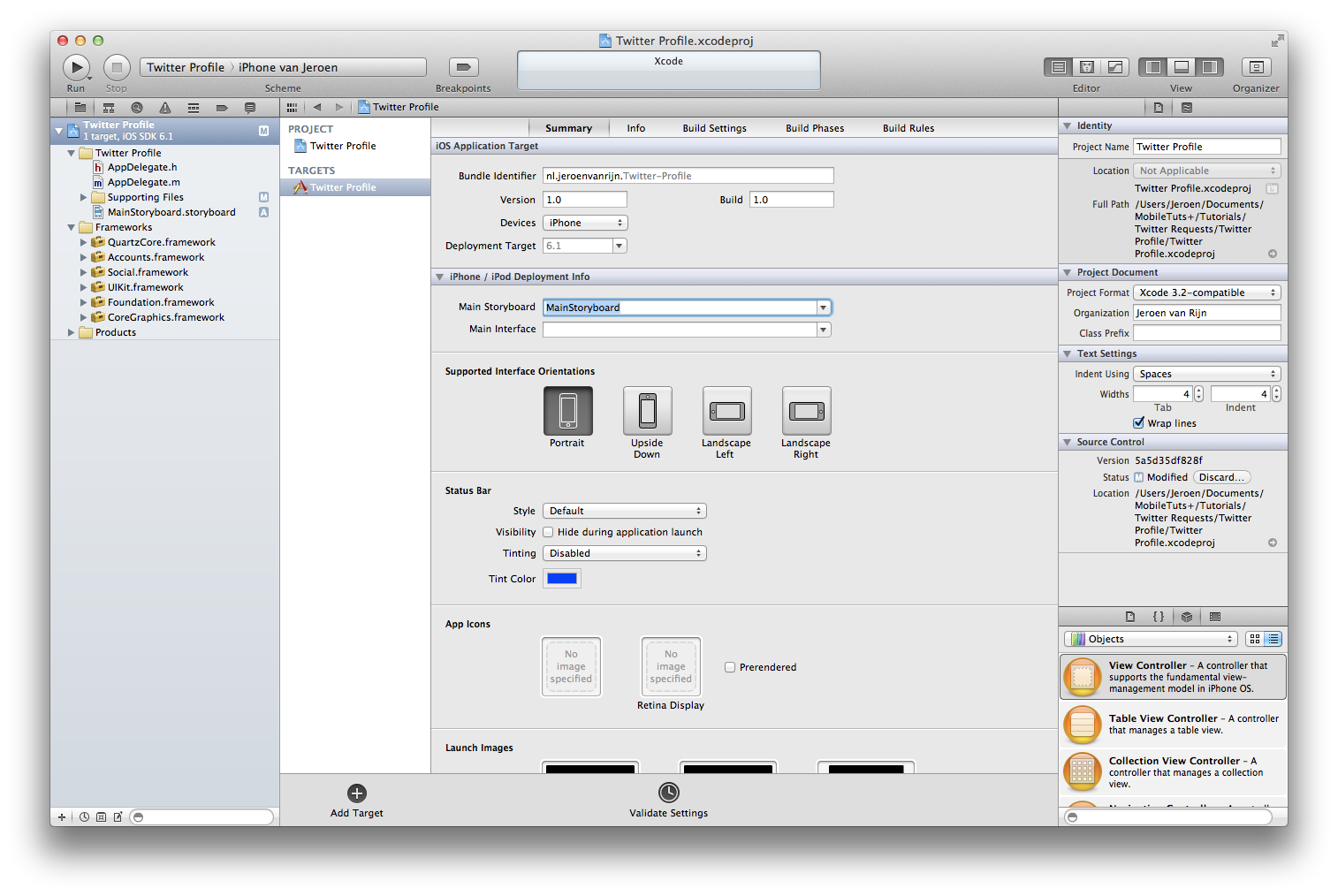Click Validate Settings

click(x=669, y=801)
